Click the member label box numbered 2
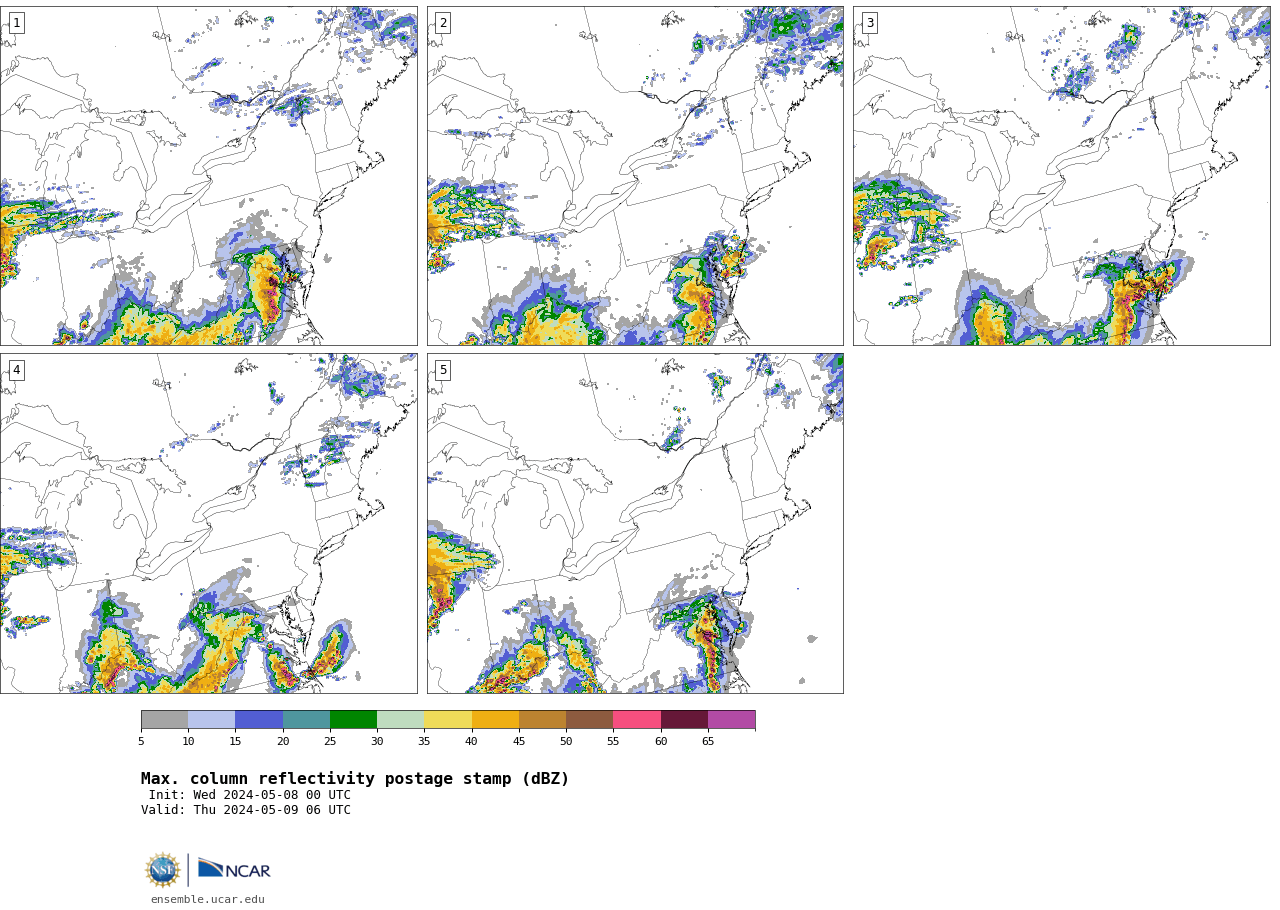This screenshot has height=910, width=1280. click(x=443, y=23)
